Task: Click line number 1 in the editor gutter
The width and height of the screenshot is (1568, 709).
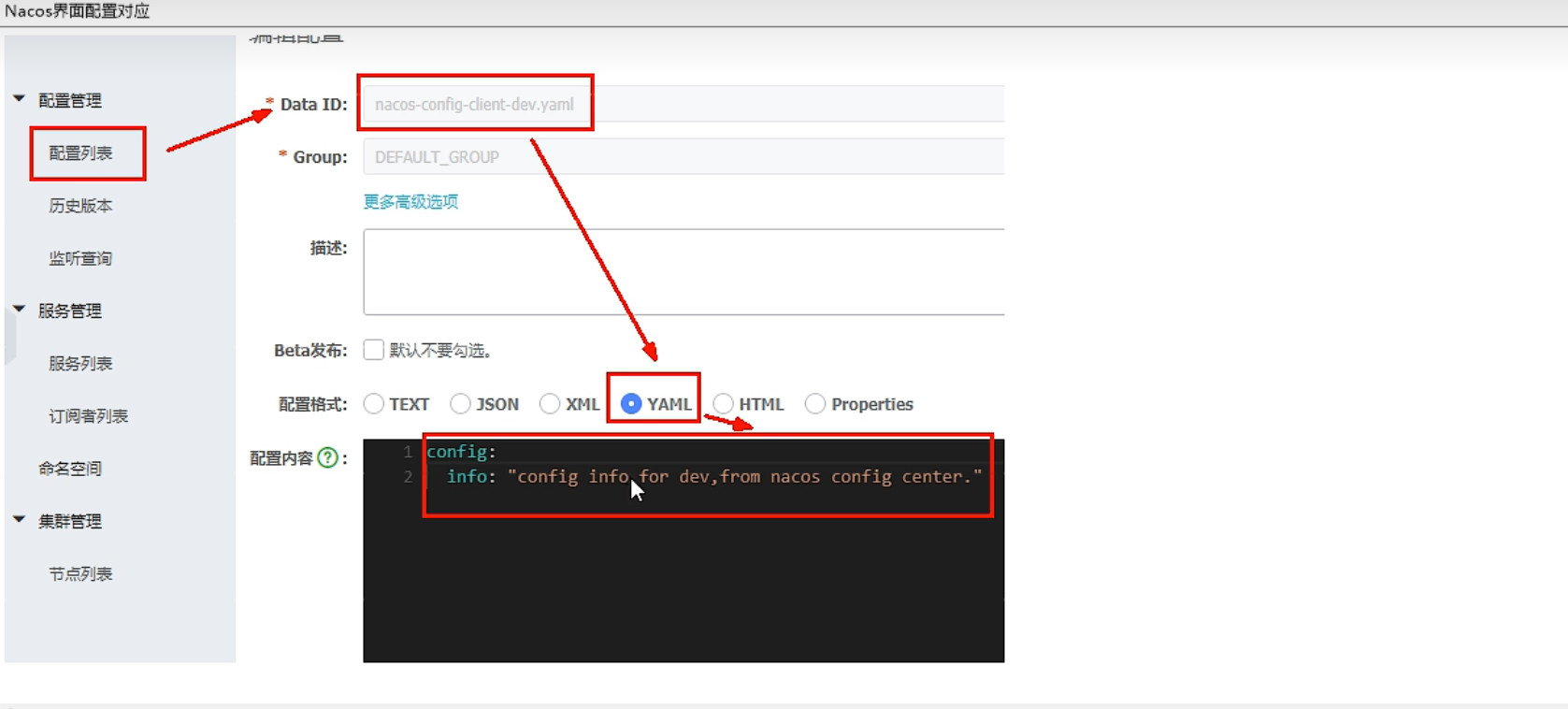Action: coord(408,452)
